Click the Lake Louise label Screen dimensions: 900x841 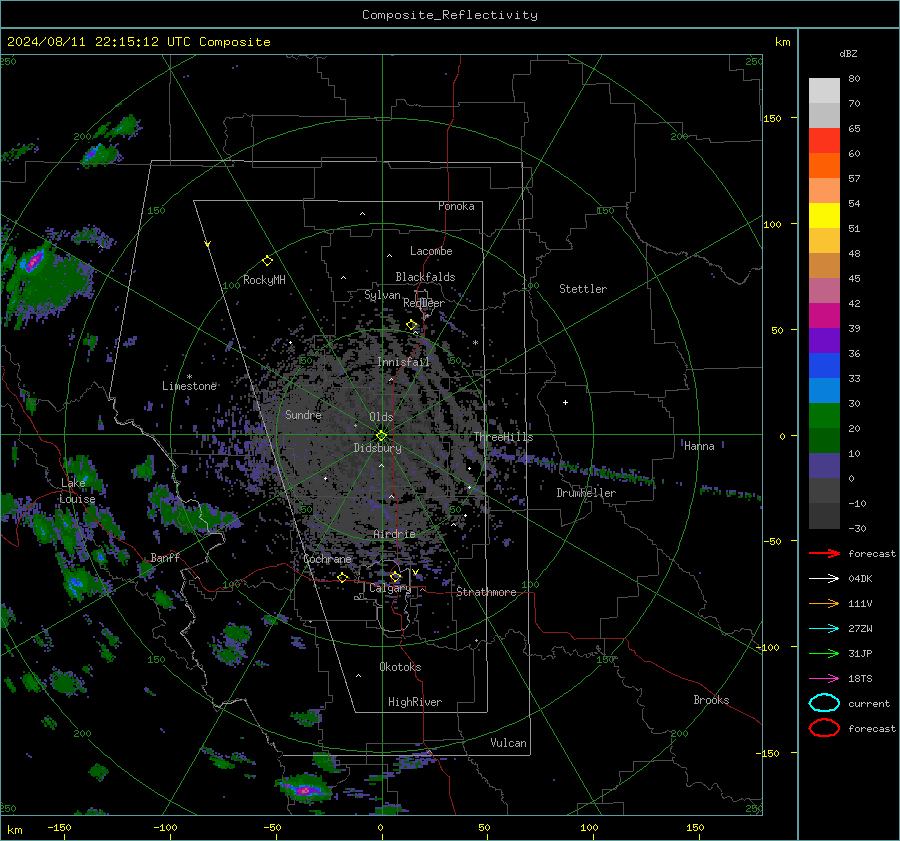pos(77,491)
